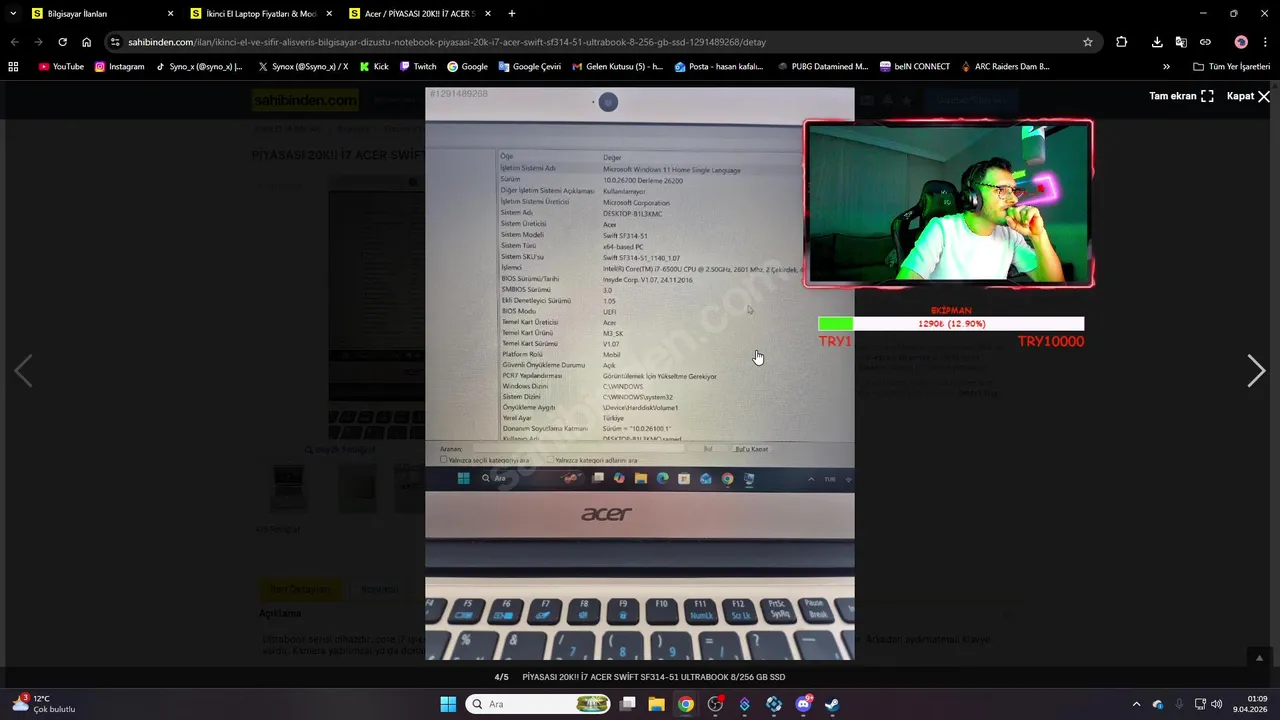Screen dimensions: 1280x720
Task: Show hidden system tray icons
Action: point(1136,704)
